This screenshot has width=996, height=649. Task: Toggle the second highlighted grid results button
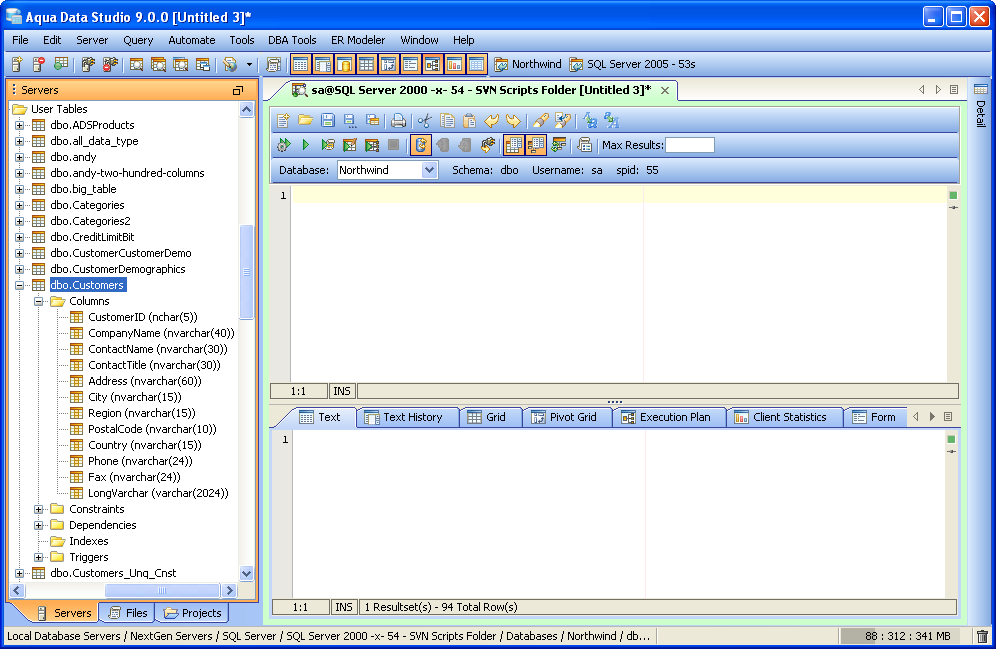pyautogui.click(x=536, y=145)
